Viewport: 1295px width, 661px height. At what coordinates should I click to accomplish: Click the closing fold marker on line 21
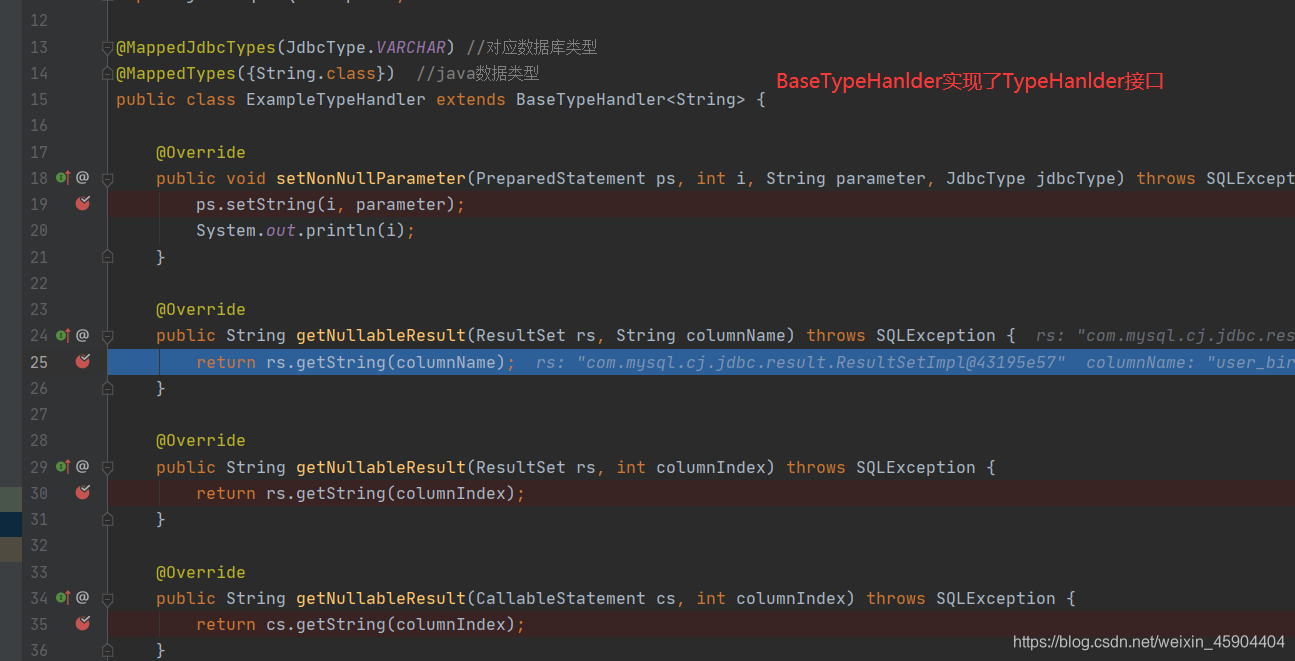(107, 257)
